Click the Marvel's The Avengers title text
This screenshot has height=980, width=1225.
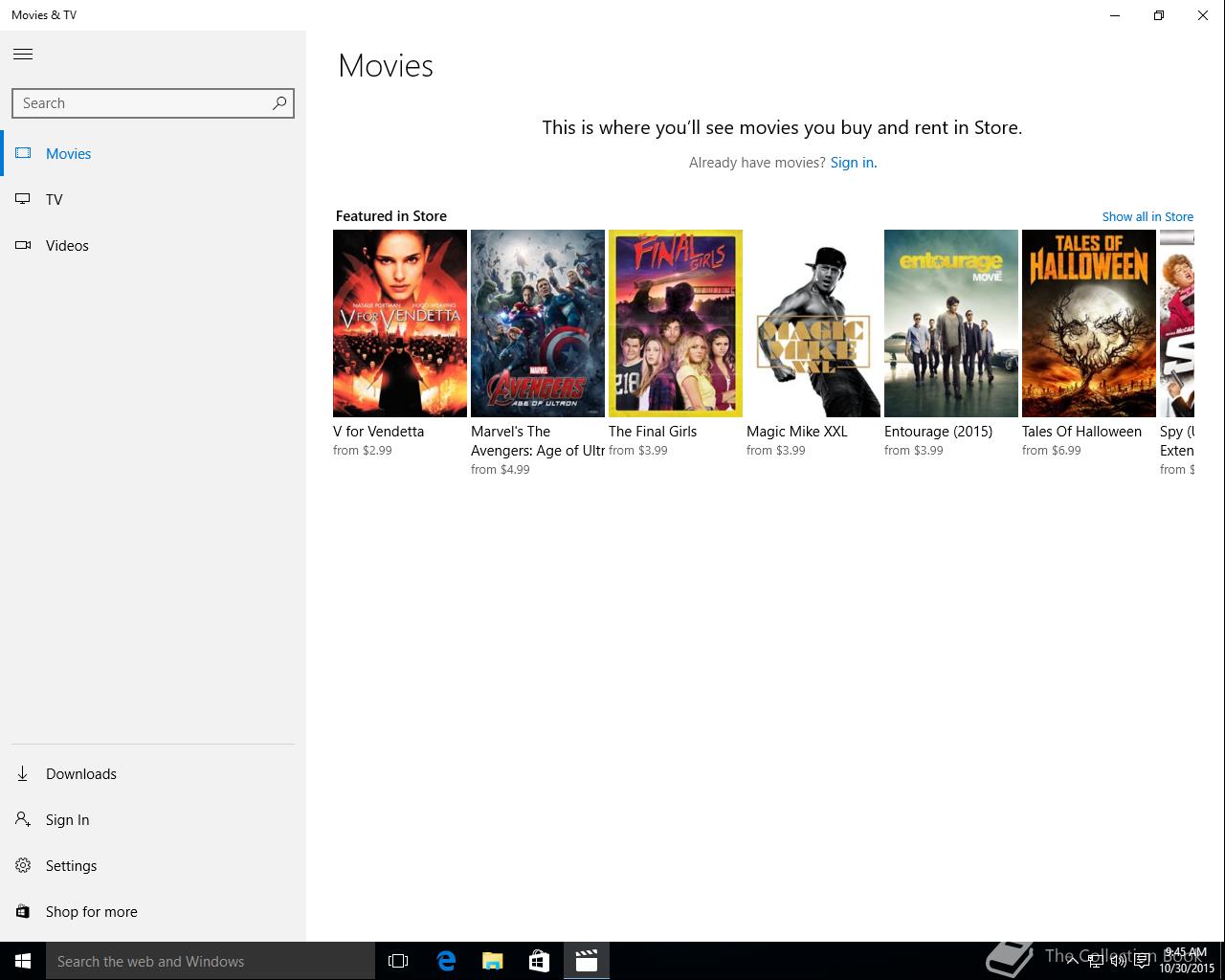538,441
